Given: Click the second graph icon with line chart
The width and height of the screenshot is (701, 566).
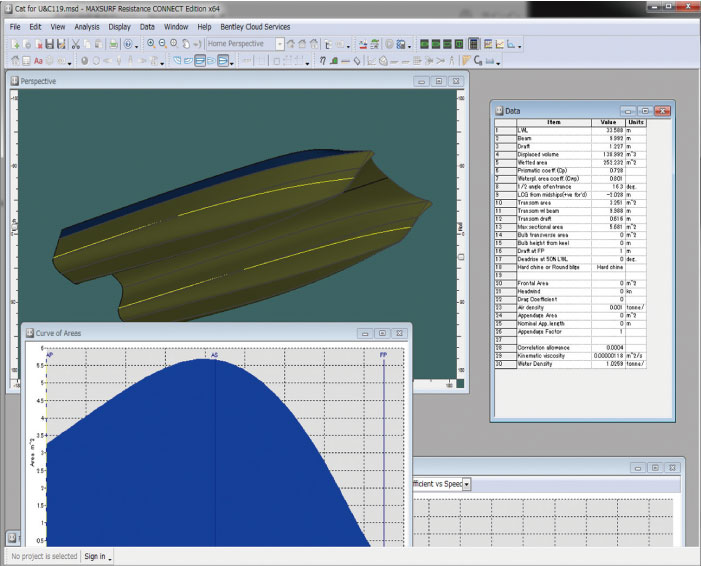Looking at the screenshot, I should 500,44.
